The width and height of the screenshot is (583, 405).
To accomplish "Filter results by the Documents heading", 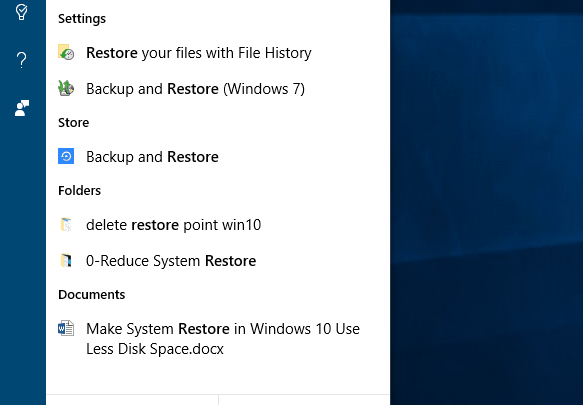I will tap(91, 295).
